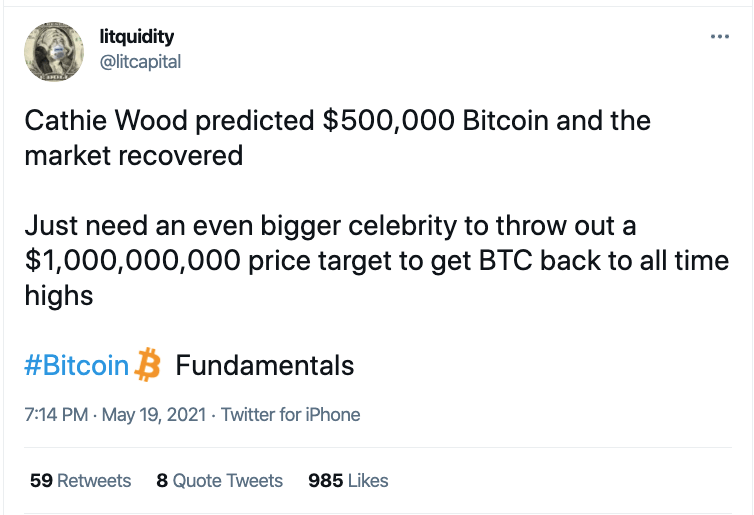Click the May 19, 2021 date

[x=154, y=414]
